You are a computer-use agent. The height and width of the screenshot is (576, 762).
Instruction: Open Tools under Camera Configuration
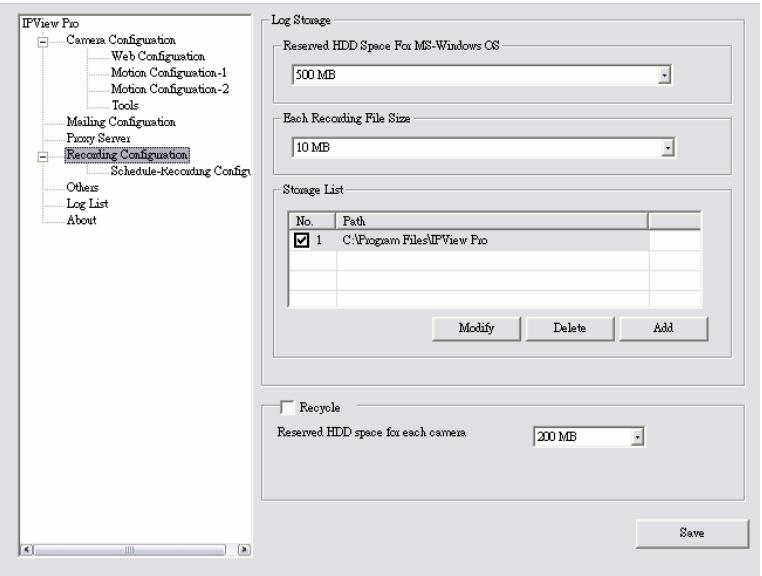tap(125, 105)
